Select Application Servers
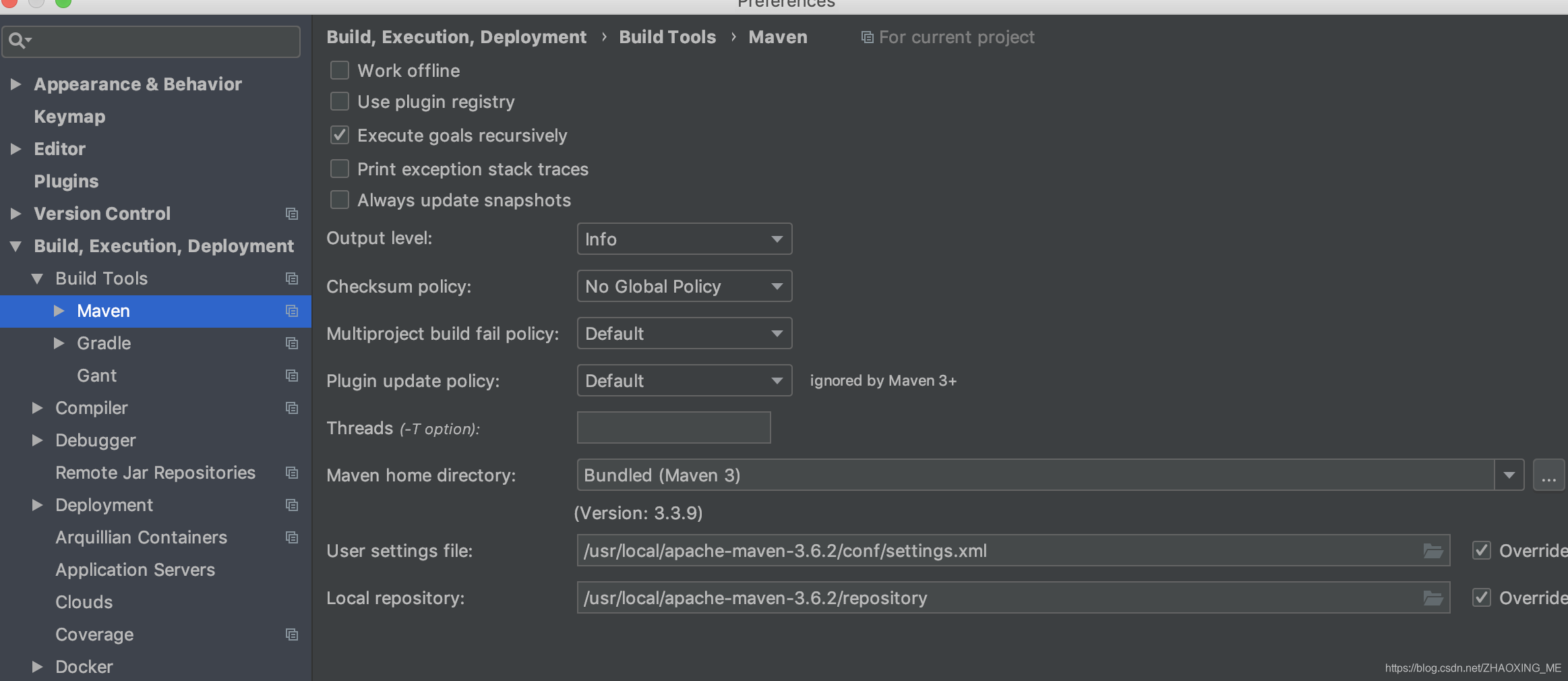The height and width of the screenshot is (681, 1568). point(135,570)
